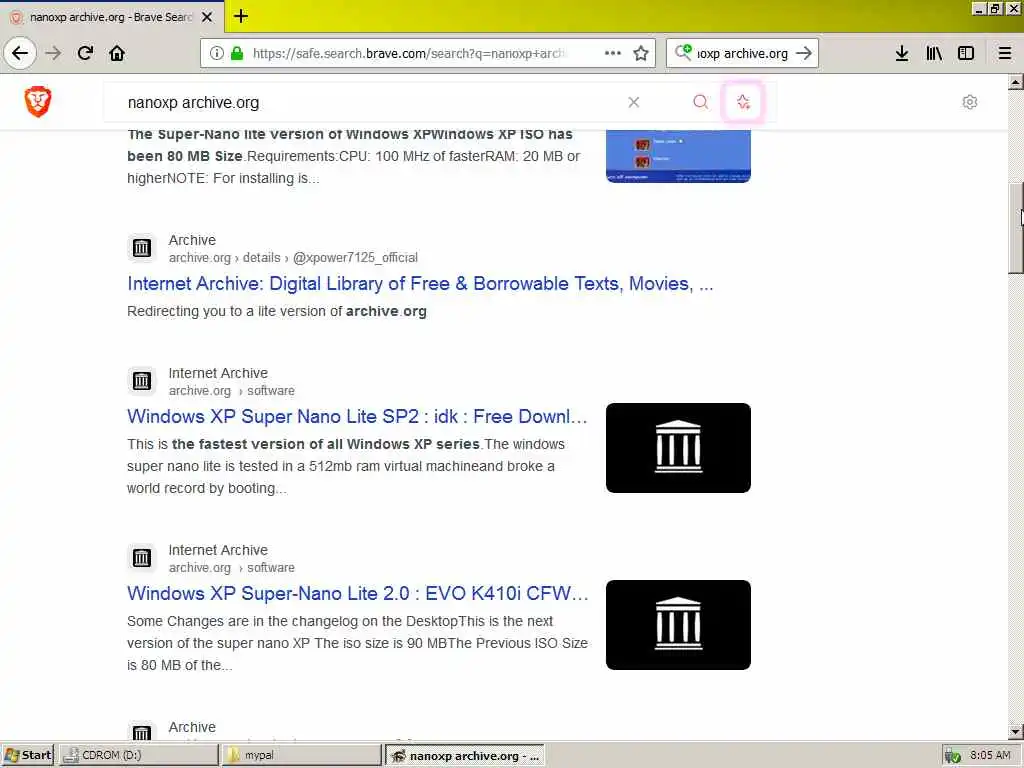Click the favicon of the SP2 result
Viewport: 1024px width, 768px height.
click(142, 381)
